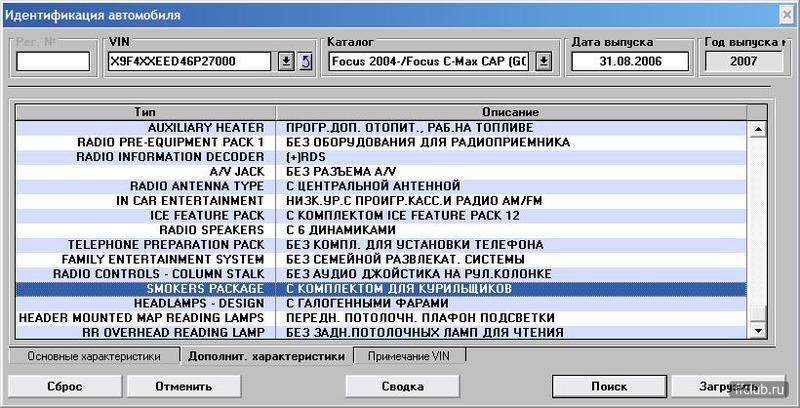The image size is (800, 408).
Task: Click the Загрузить button
Action: click(x=728, y=386)
